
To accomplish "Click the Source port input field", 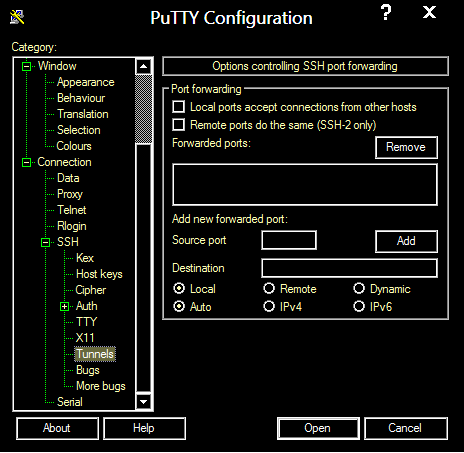I will click(289, 240).
